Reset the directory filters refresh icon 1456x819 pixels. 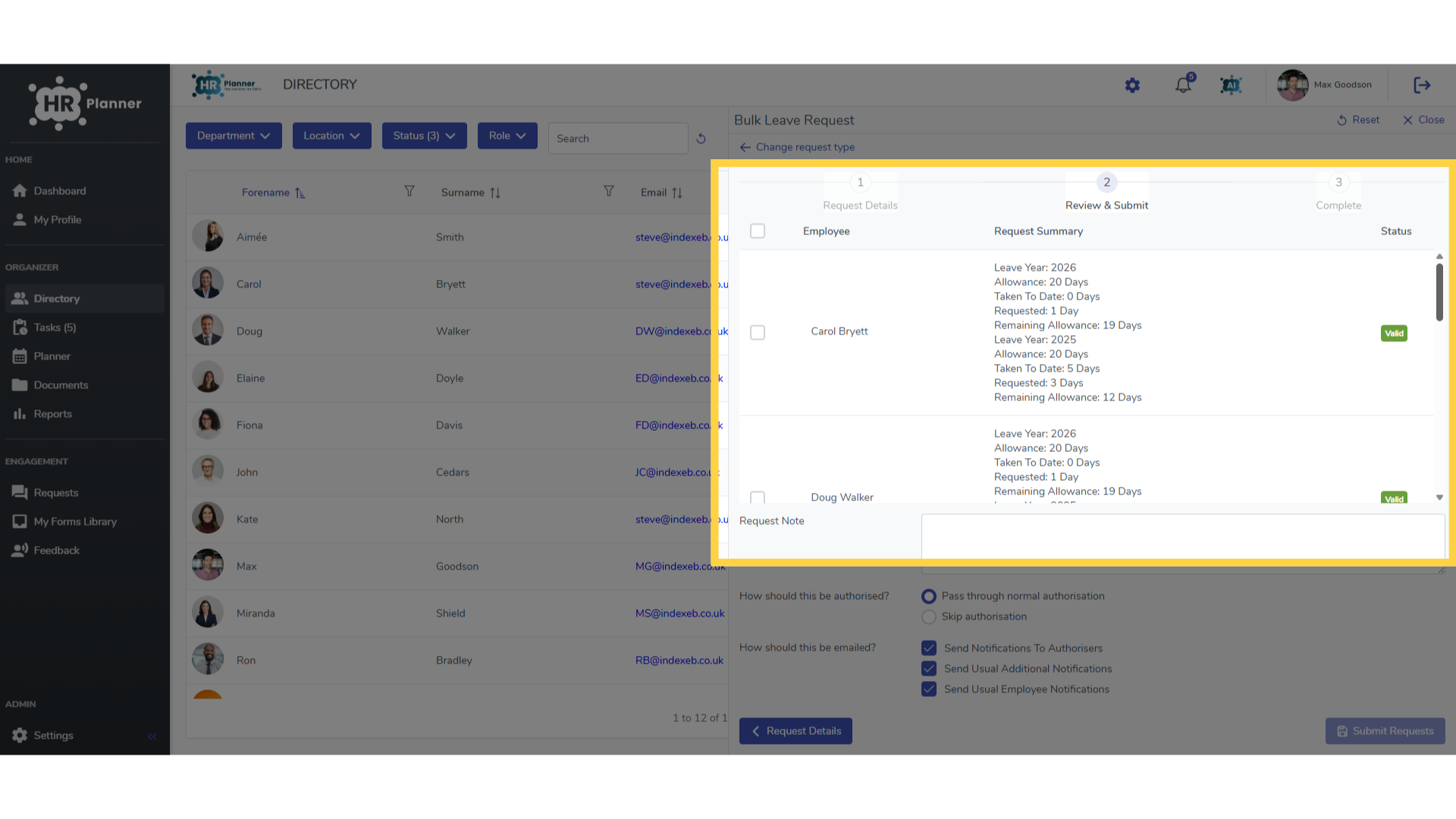pyautogui.click(x=701, y=139)
